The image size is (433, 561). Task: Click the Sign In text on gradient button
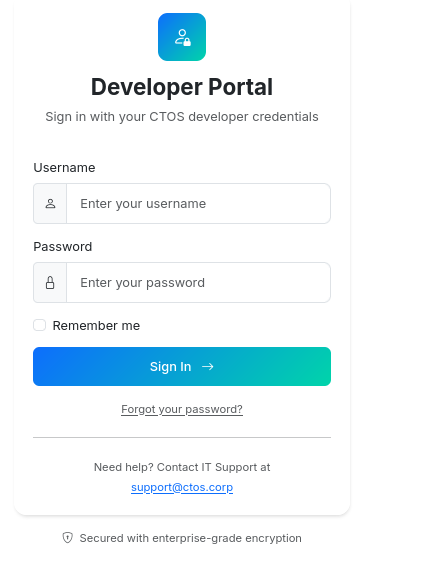(170, 366)
